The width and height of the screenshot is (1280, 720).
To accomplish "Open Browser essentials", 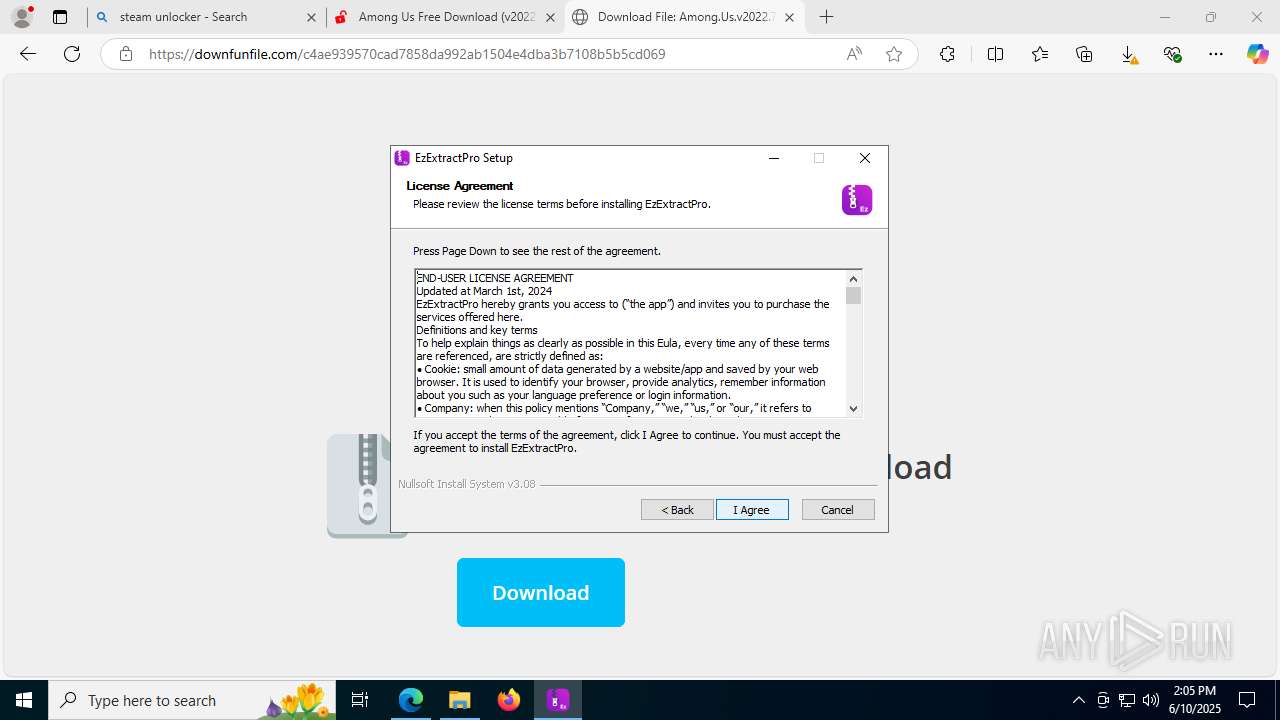I will (1173, 54).
